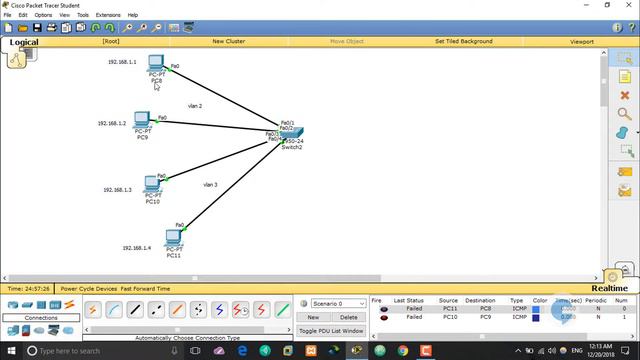This screenshot has height=360, width=640.
Task: Choose the automatic connection lightning icon
Action: (x=93, y=310)
